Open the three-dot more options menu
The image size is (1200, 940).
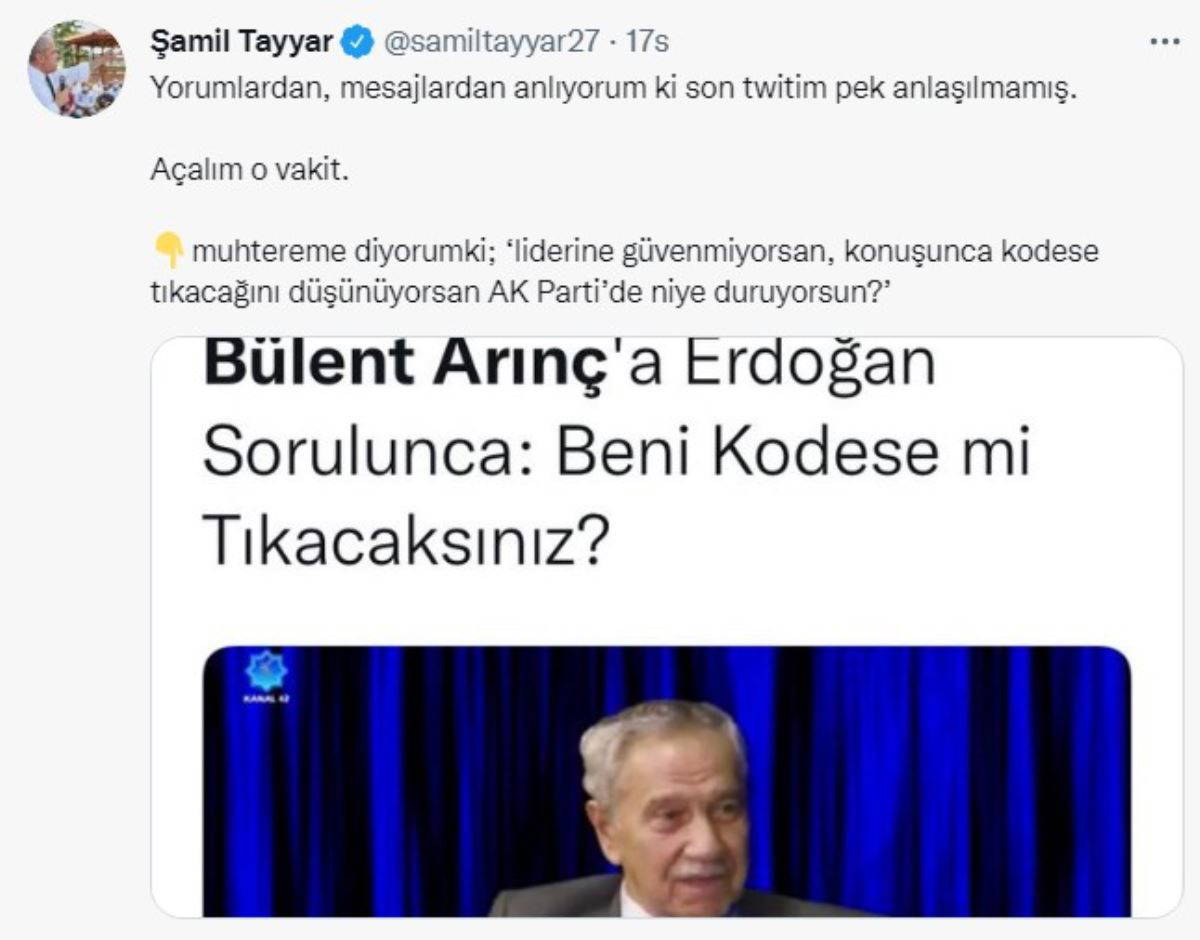1165,43
